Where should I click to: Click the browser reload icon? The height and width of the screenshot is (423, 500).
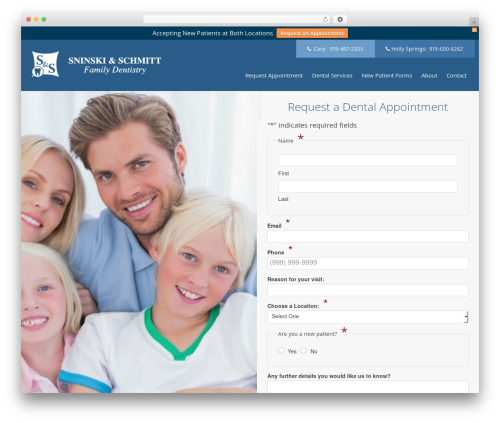click(325, 20)
